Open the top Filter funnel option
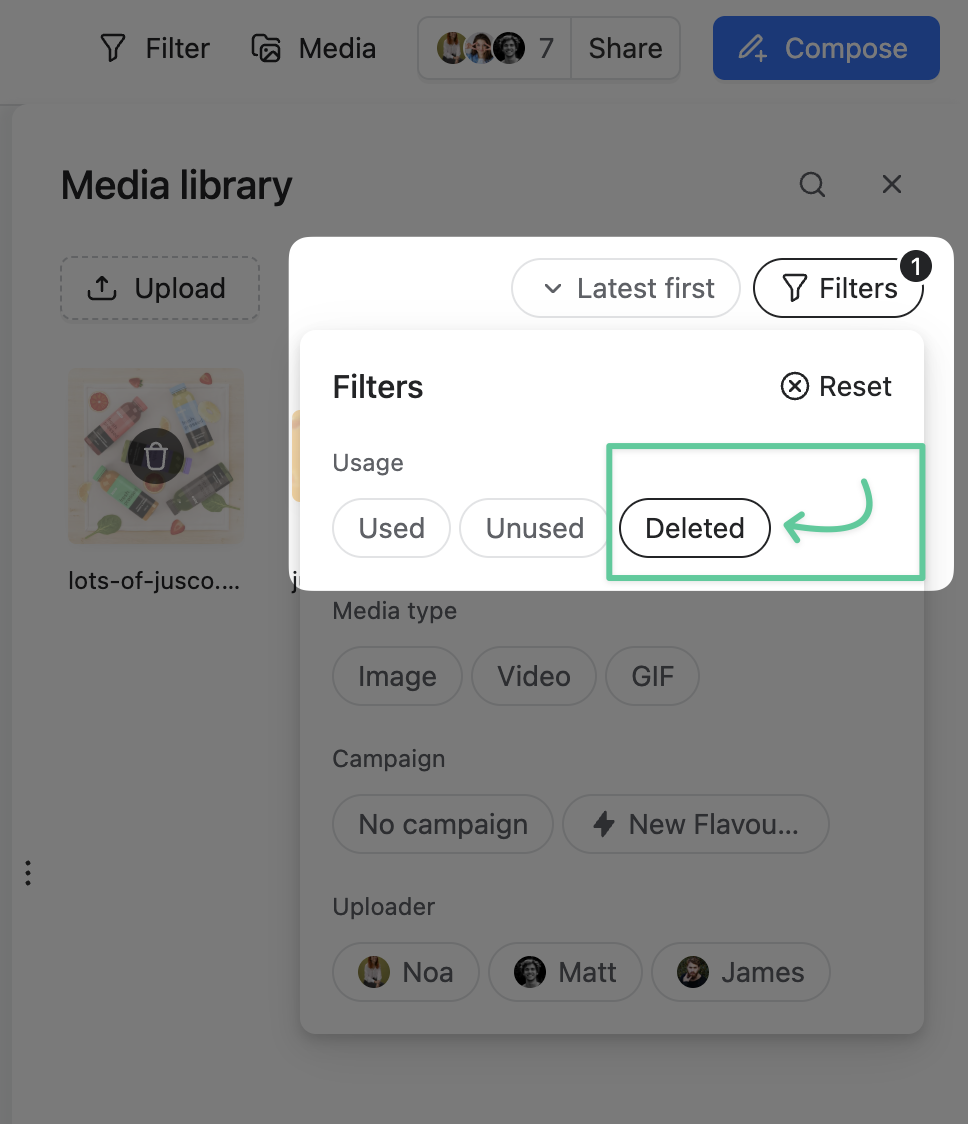The width and height of the screenshot is (968, 1124). click(155, 48)
